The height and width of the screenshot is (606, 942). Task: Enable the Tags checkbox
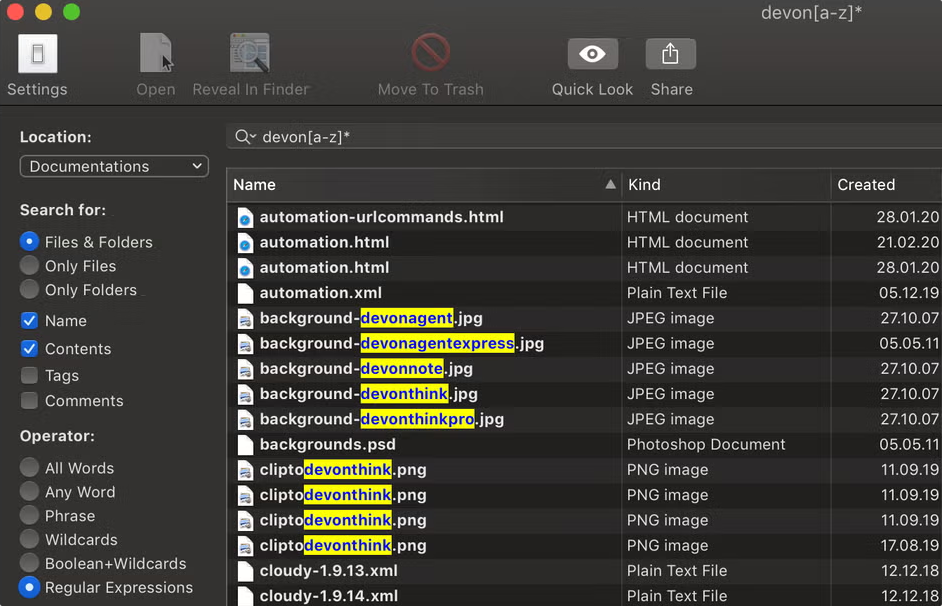tap(29, 375)
